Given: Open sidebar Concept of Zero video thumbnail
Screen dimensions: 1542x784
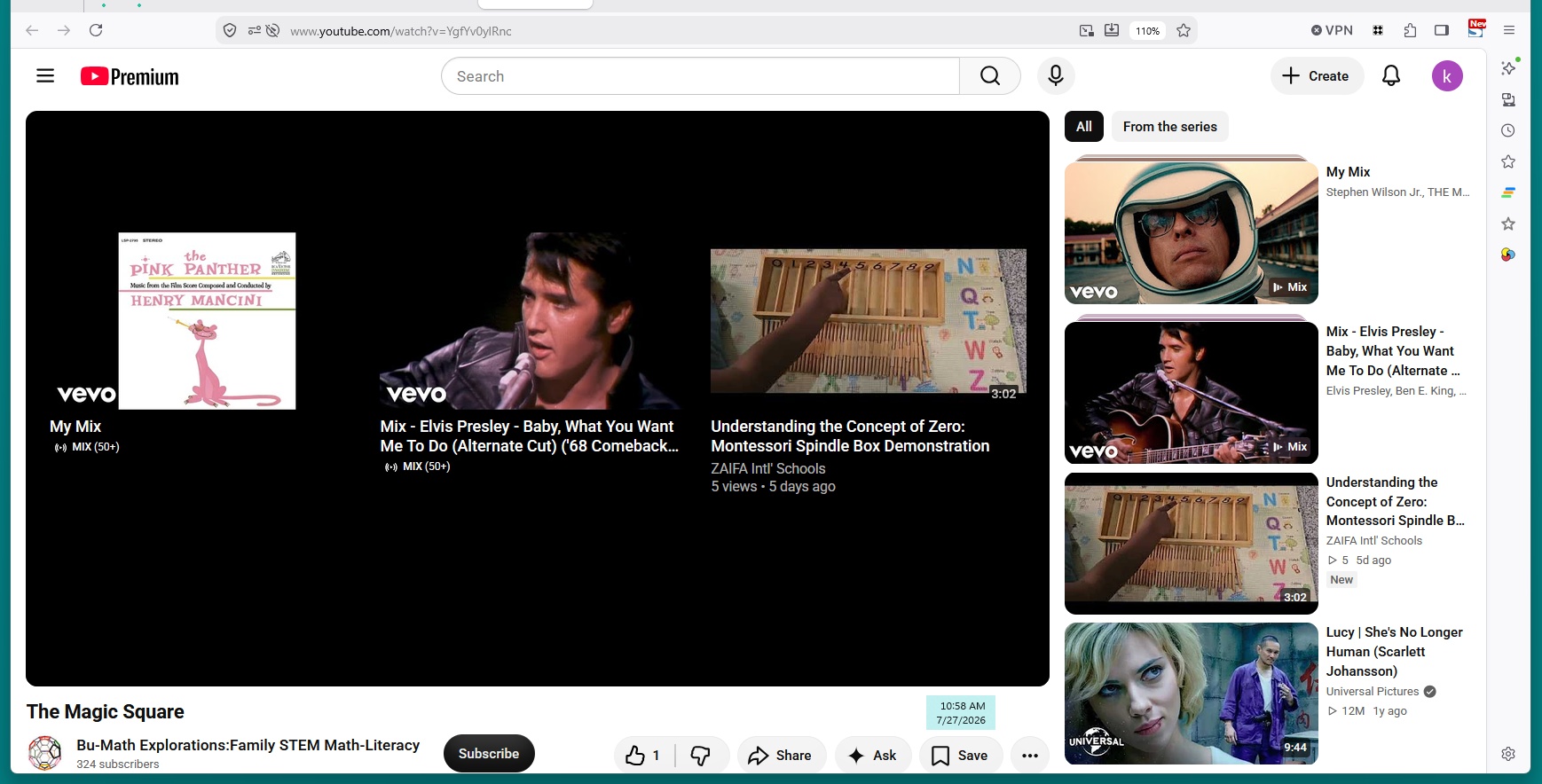Looking at the screenshot, I should 1192,544.
